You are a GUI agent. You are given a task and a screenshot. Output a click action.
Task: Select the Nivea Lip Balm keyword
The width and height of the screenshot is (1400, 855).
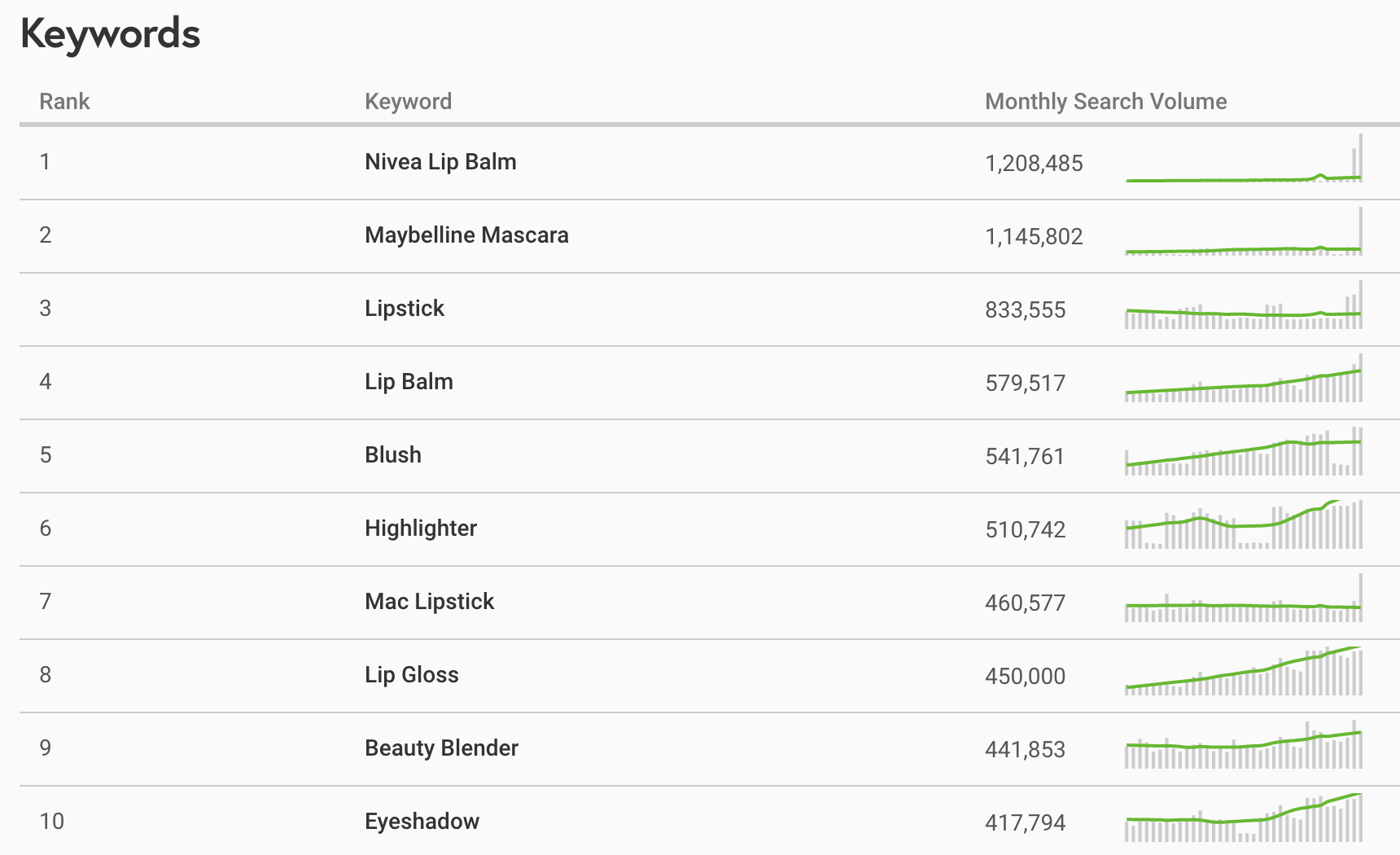tap(440, 162)
